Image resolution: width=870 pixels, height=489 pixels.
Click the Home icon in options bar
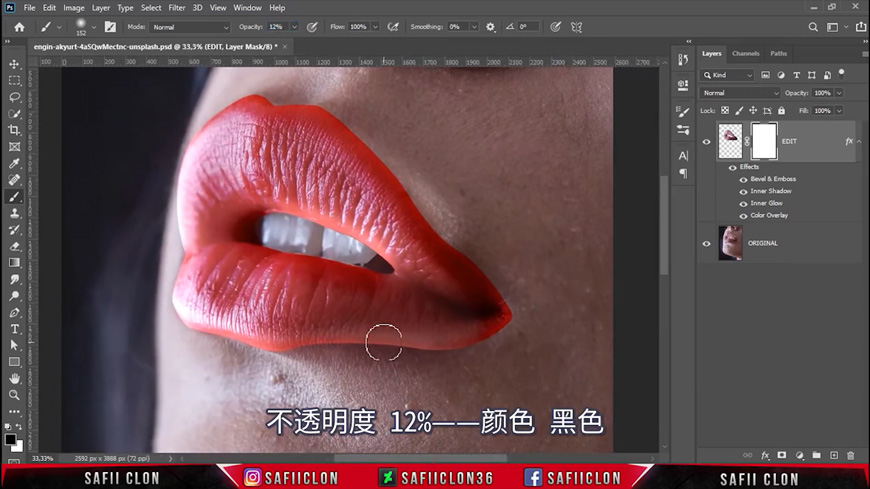(x=19, y=27)
